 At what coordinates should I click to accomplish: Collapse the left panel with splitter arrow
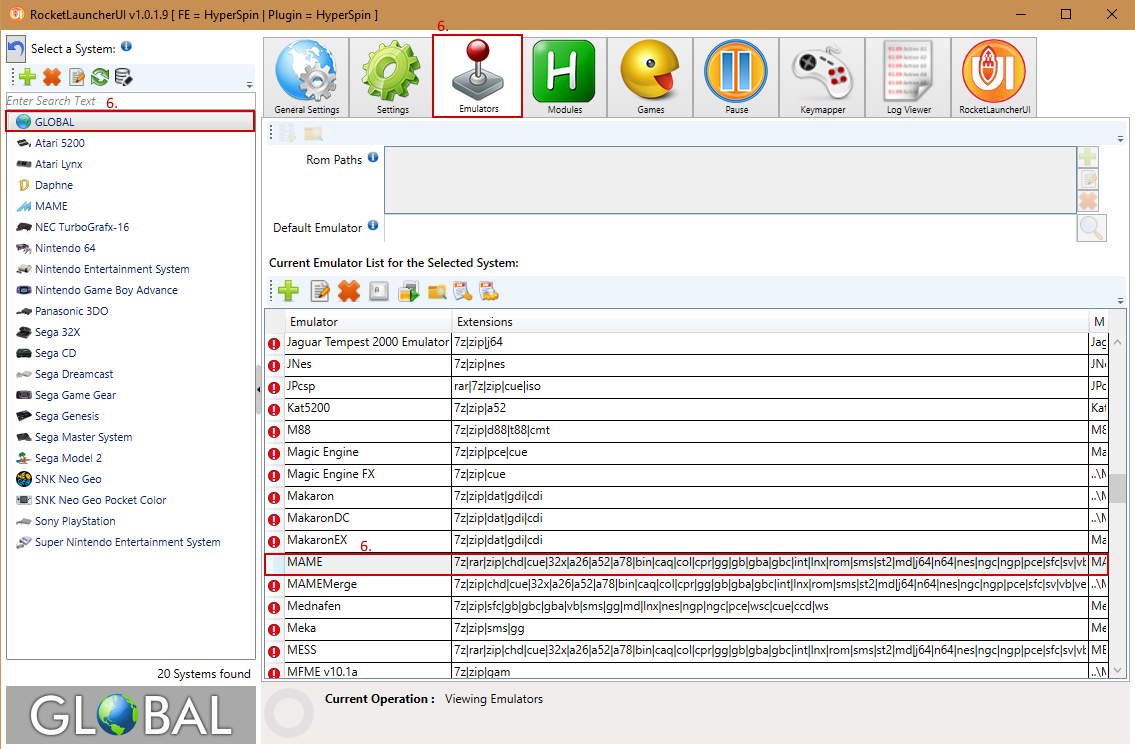258,389
